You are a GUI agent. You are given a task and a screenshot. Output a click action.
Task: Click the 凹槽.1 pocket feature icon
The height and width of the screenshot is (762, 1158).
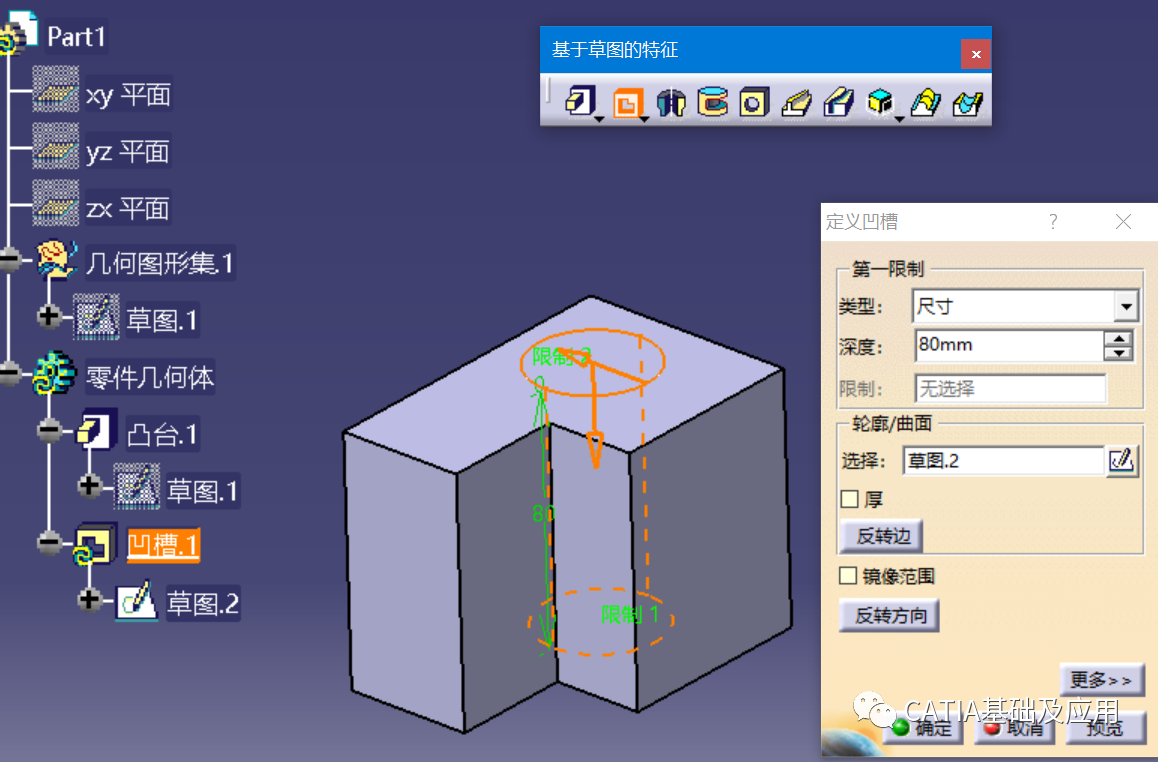pyautogui.click(x=95, y=544)
